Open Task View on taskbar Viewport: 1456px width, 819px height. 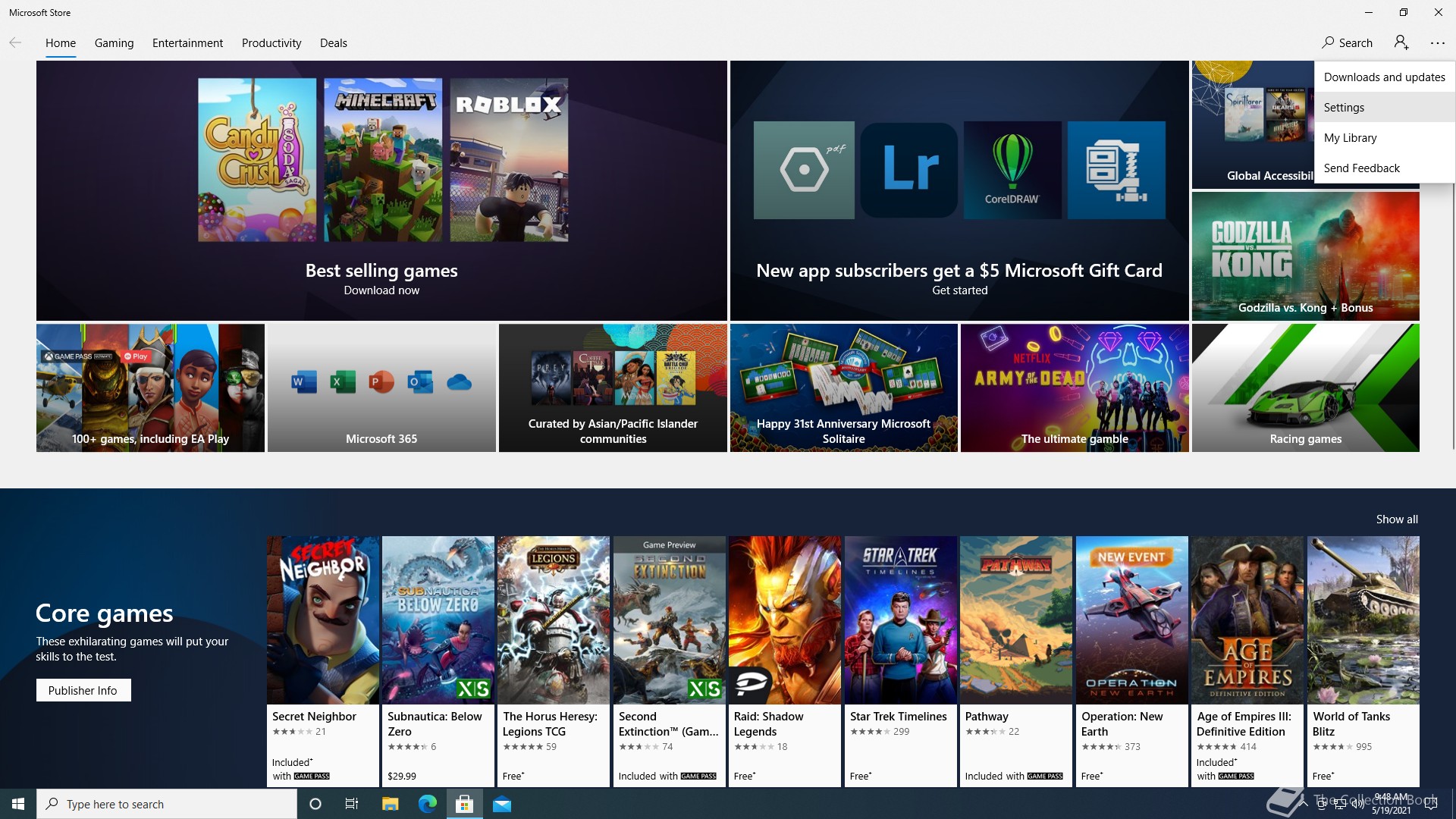(352, 804)
